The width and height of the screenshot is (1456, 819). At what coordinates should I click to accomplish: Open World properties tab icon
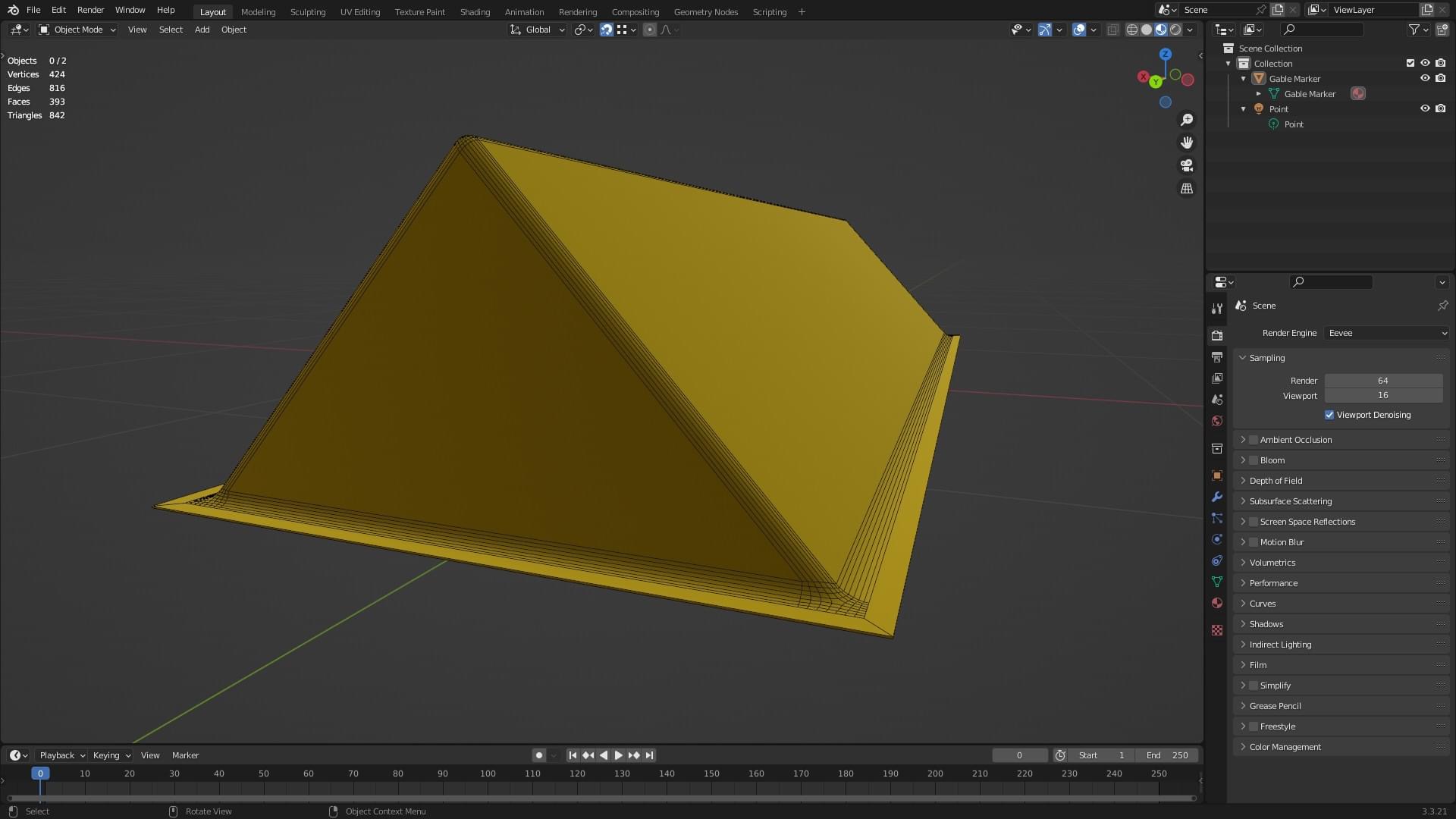[1217, 421]
